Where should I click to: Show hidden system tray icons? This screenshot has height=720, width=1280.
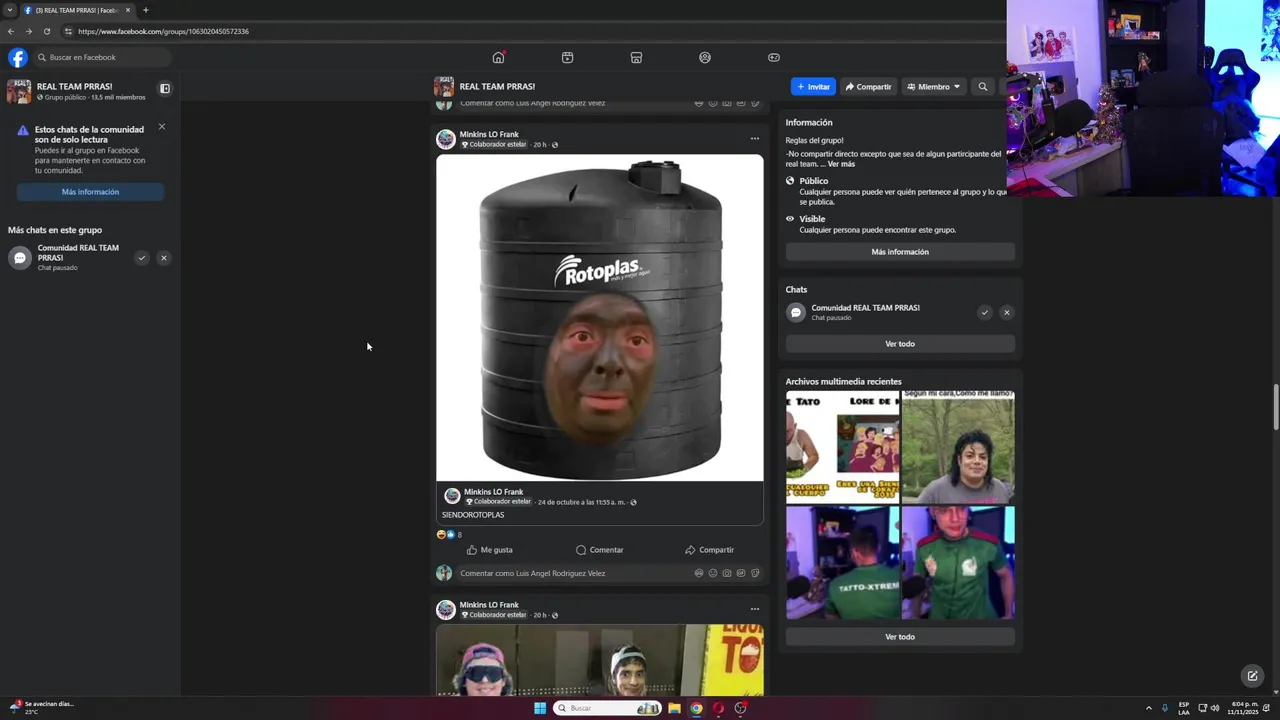pyautogui.click(x=1148, y=708)
